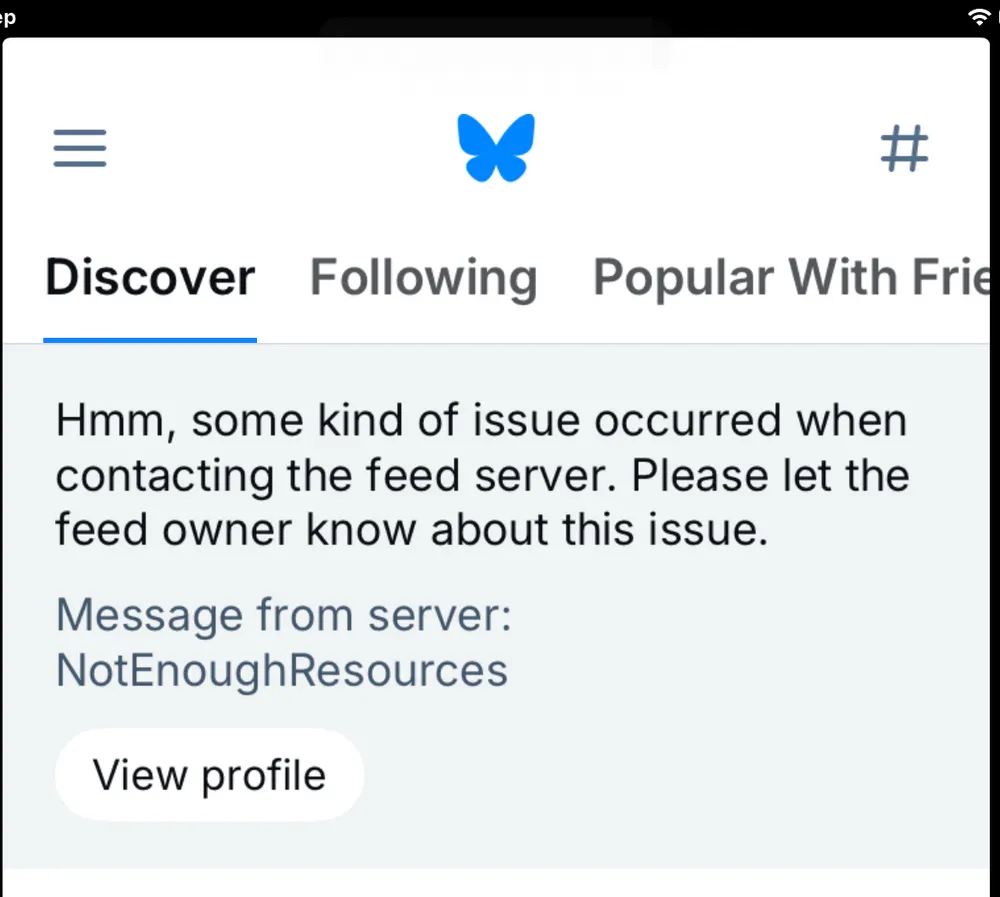Click the "Hmm, some kind of issue" text
Image resolution: width=1000 pixels, height=897 pixels.
[x=480, y=421]
